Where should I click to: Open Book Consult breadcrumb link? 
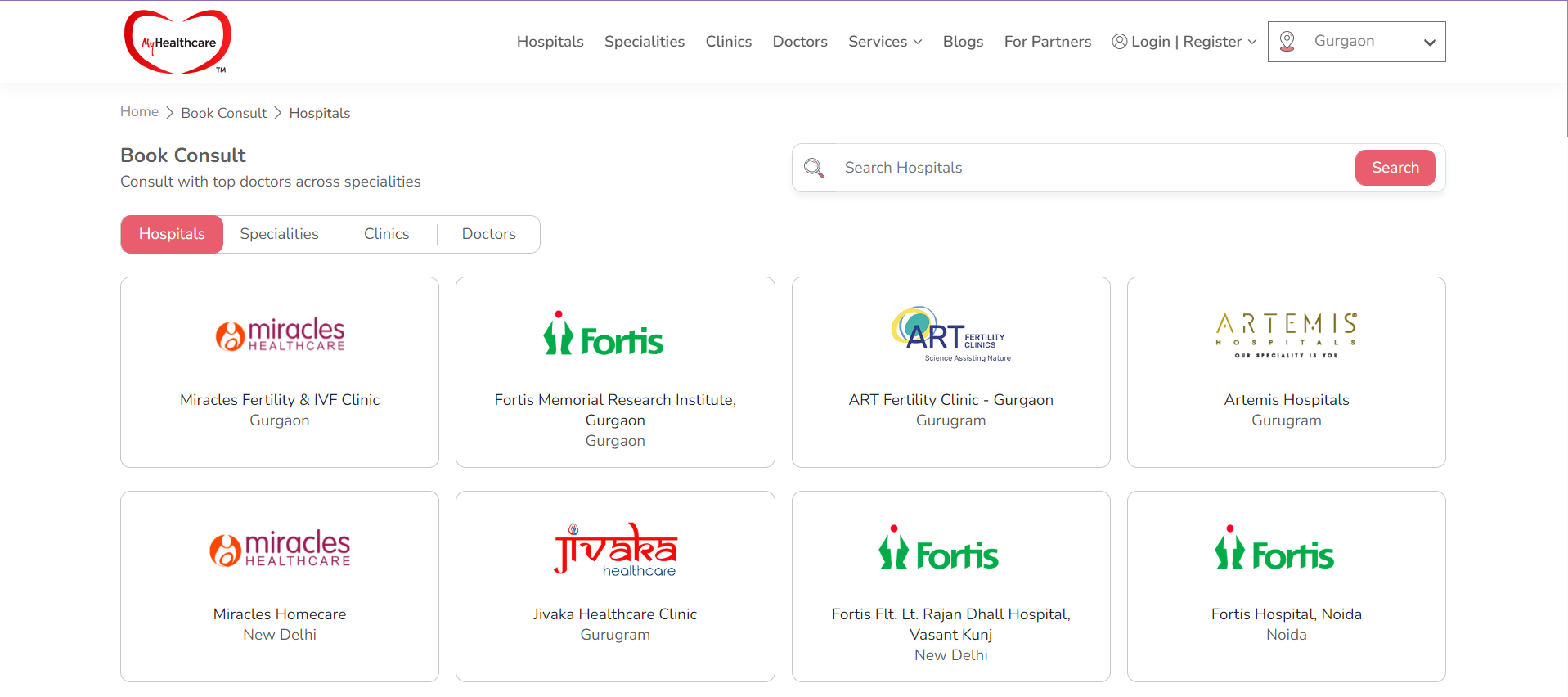(224, 113)
